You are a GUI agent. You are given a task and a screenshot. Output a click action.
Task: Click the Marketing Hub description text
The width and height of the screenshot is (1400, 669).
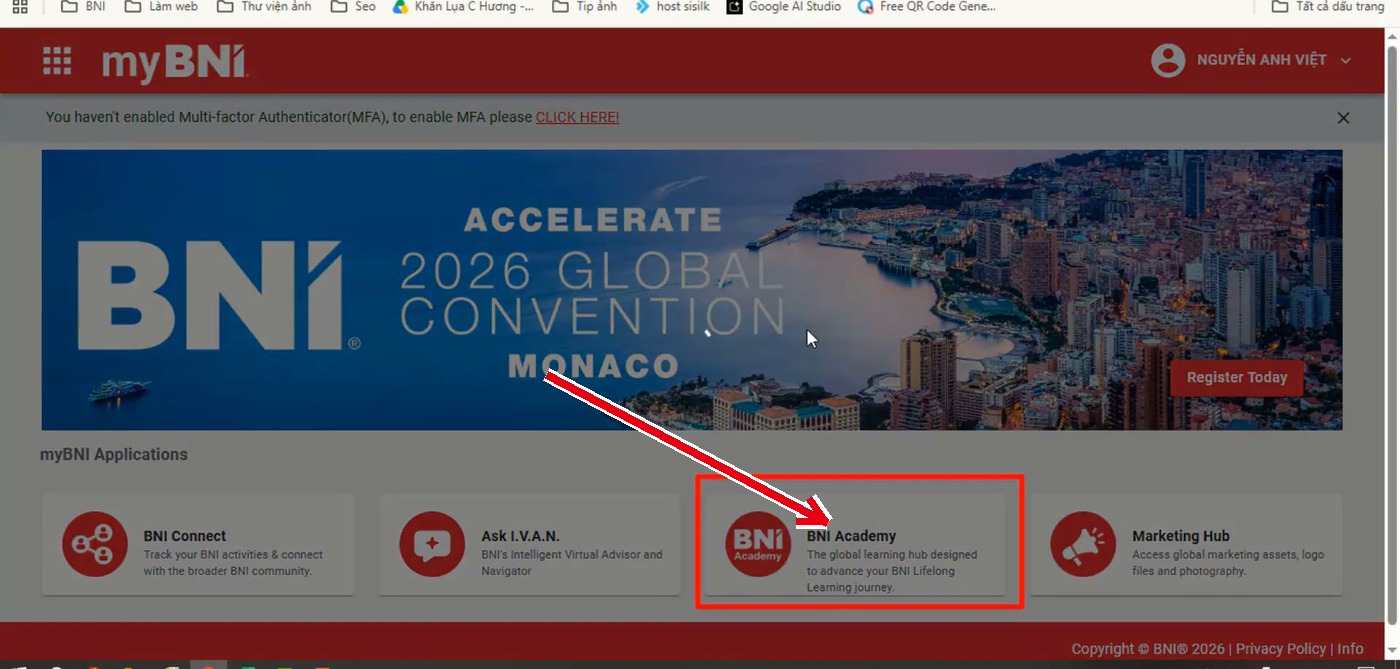[1228, 563]
